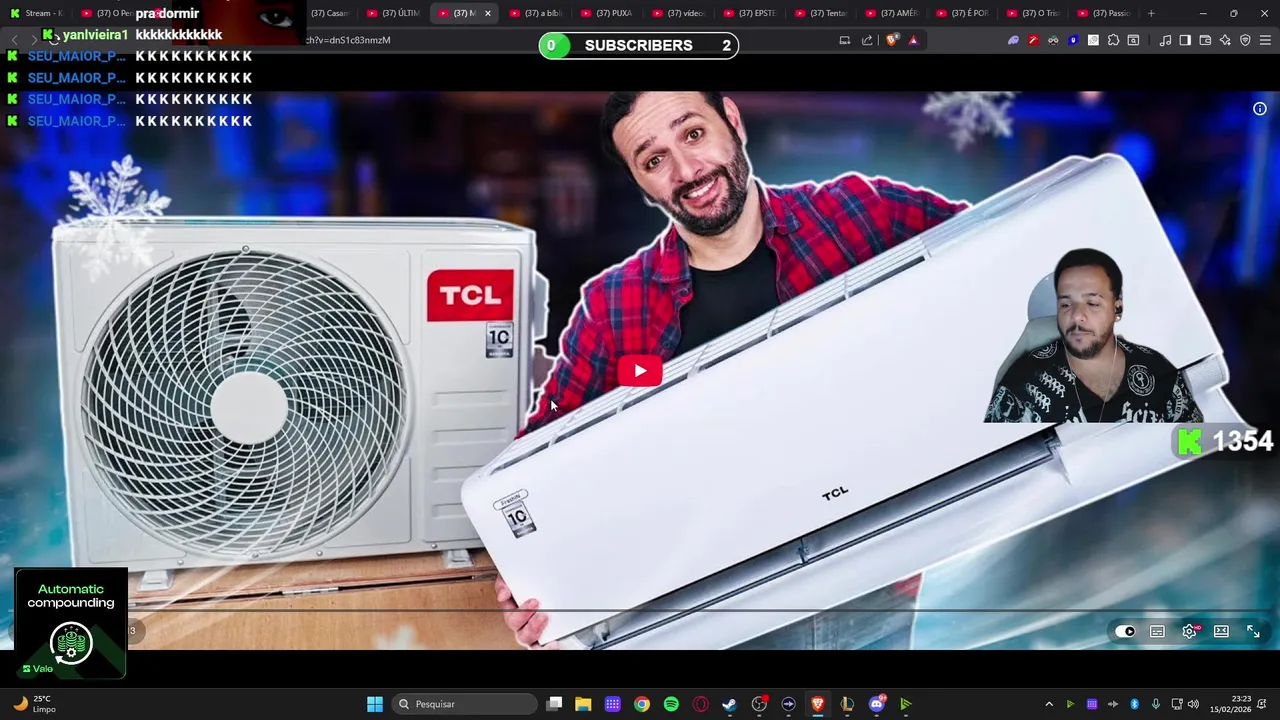
Task: Open the video player settings gear
Action: click(1189, 631)
